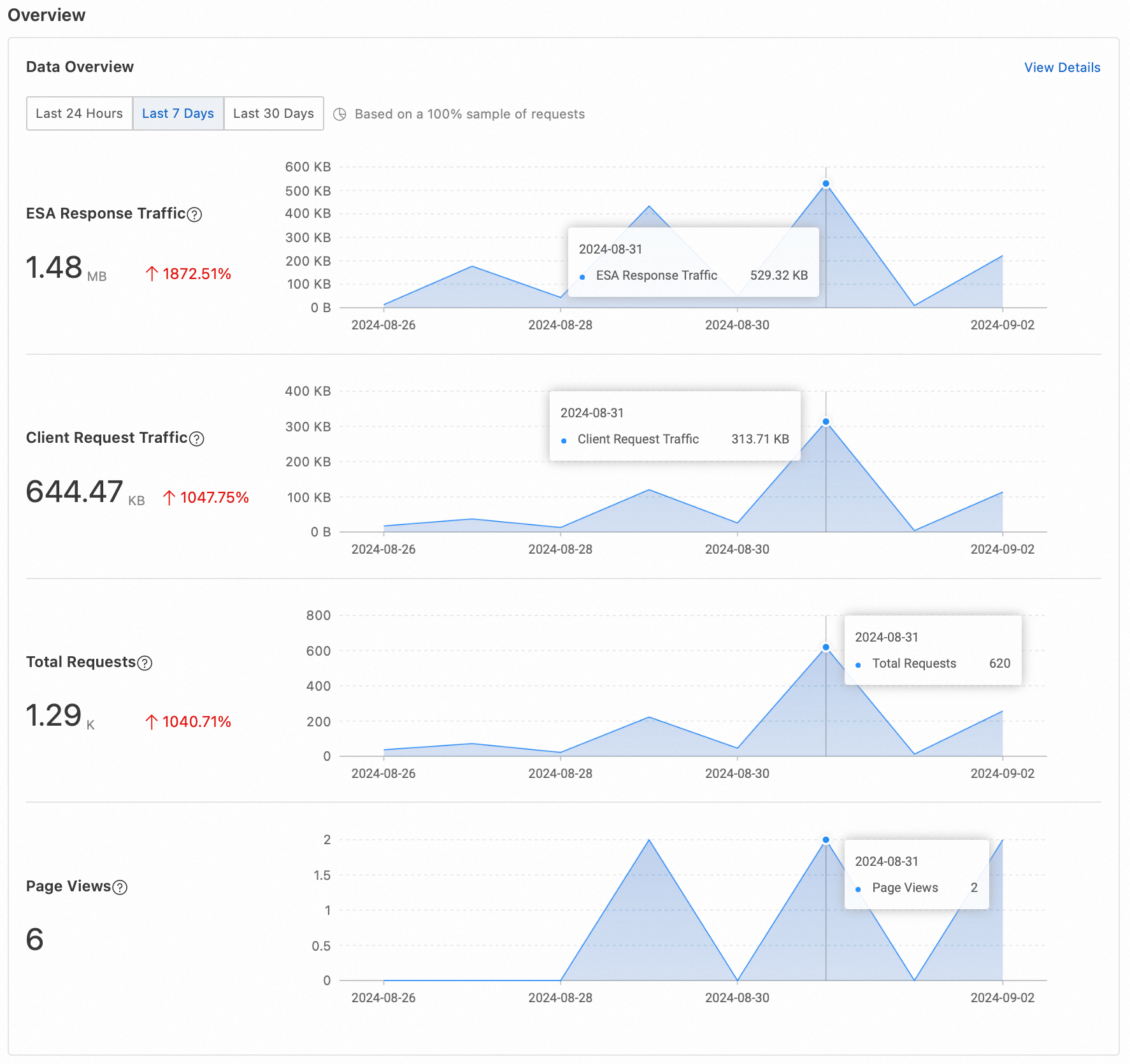Click the Page Views 08-31 data point
1130x1064 pixels.
coord(826,840)
